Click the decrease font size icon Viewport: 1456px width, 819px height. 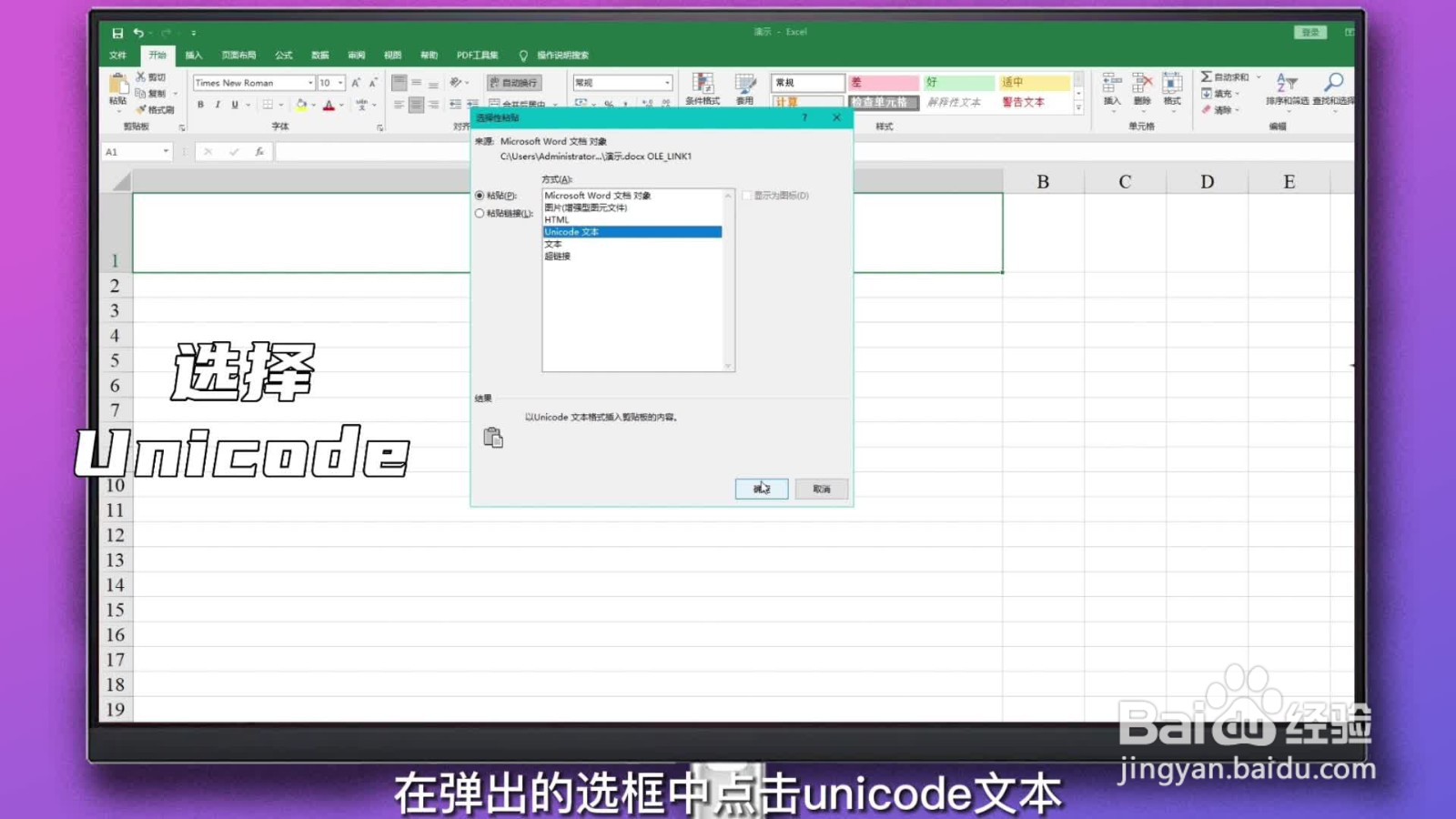(x=372, y=83)
